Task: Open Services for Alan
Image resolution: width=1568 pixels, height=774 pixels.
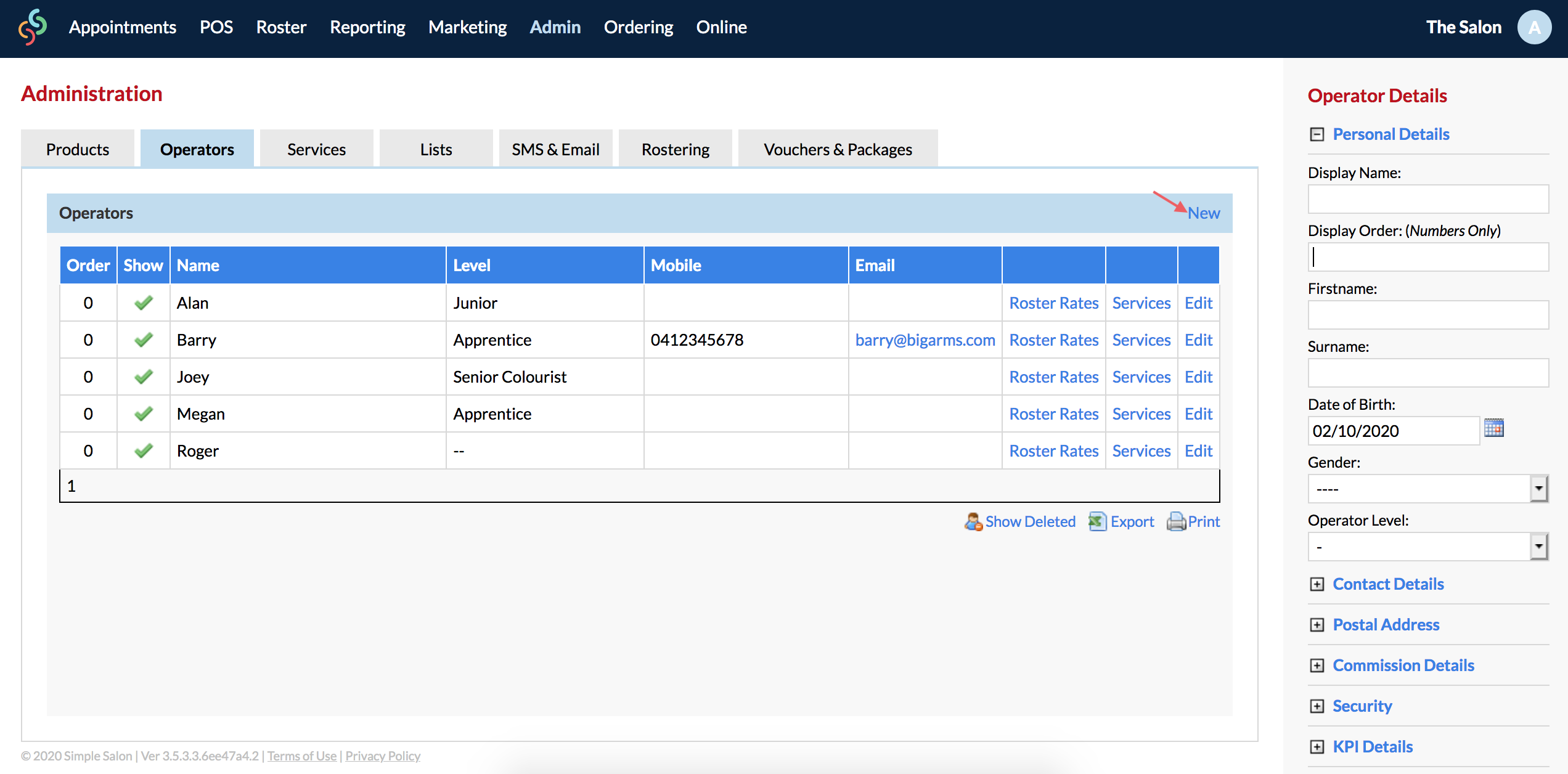Action: [x=1141, y=303]
